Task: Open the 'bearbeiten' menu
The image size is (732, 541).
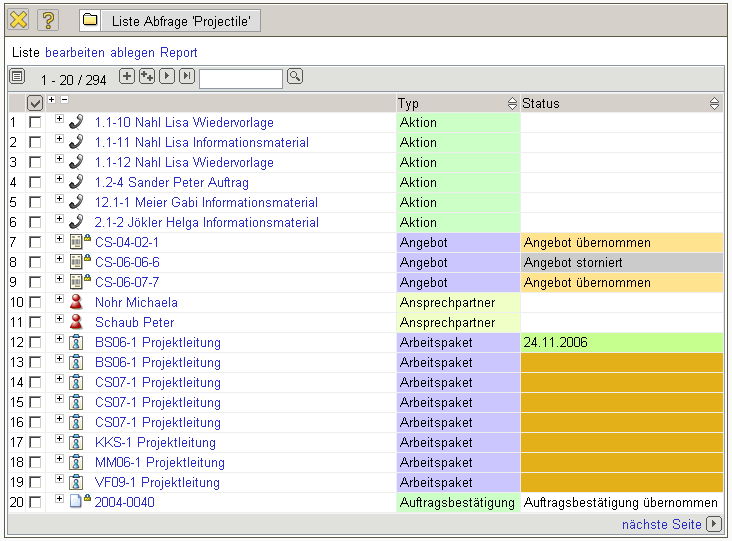Action: (75, 52)
